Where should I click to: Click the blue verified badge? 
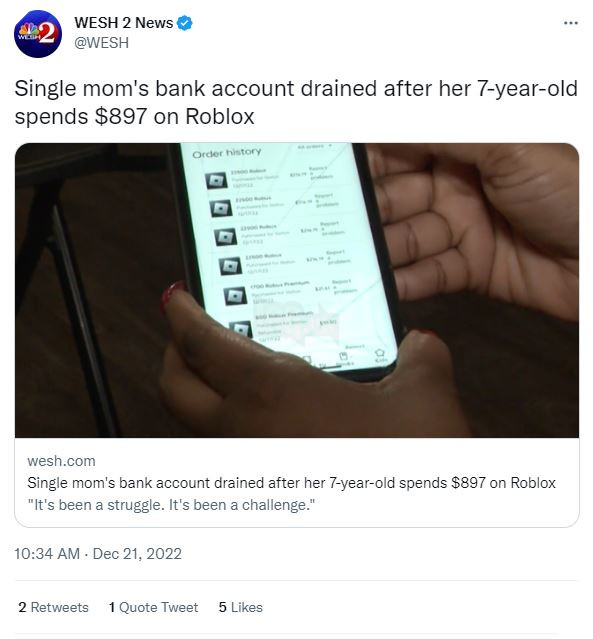[x=185, y=23]
